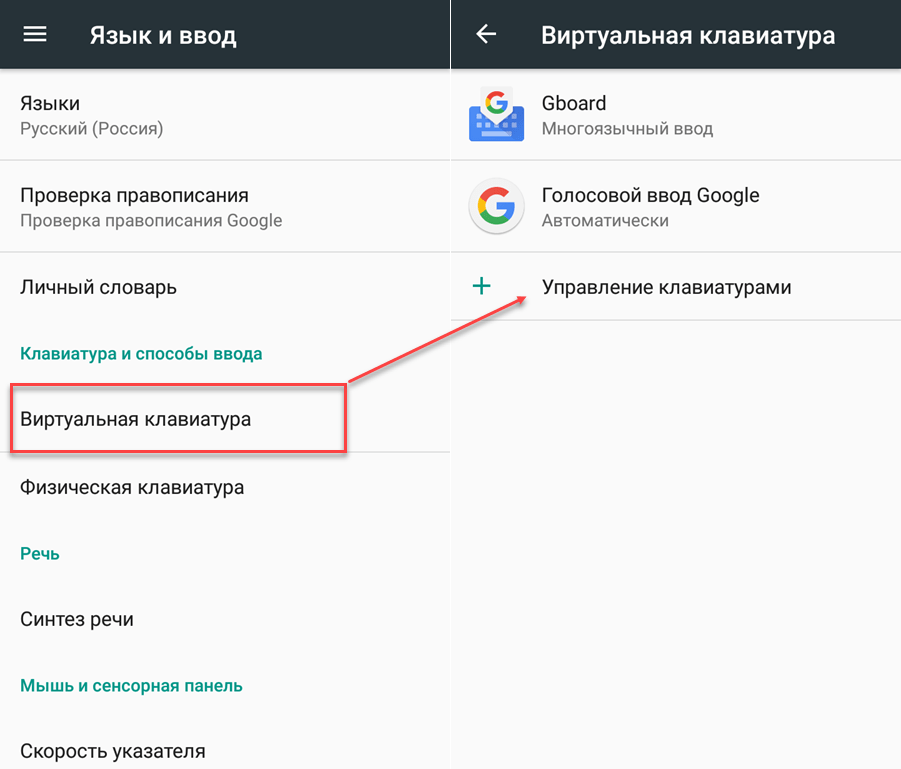
Task: Open Голосовой ввод Google settings
Action: pyautogui.click(x=676, y=206)
